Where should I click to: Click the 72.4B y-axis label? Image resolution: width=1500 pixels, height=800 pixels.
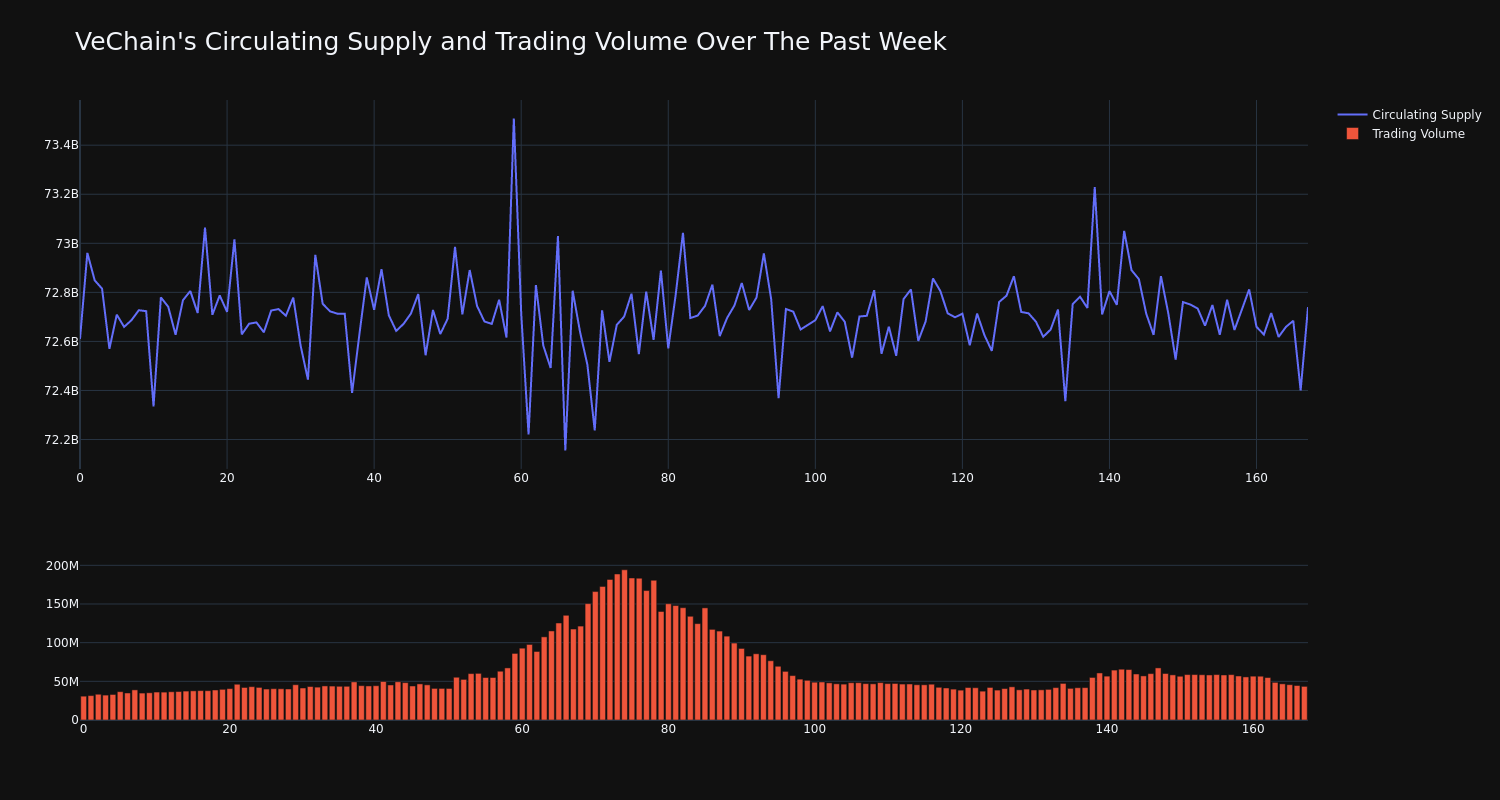(61, 390)
